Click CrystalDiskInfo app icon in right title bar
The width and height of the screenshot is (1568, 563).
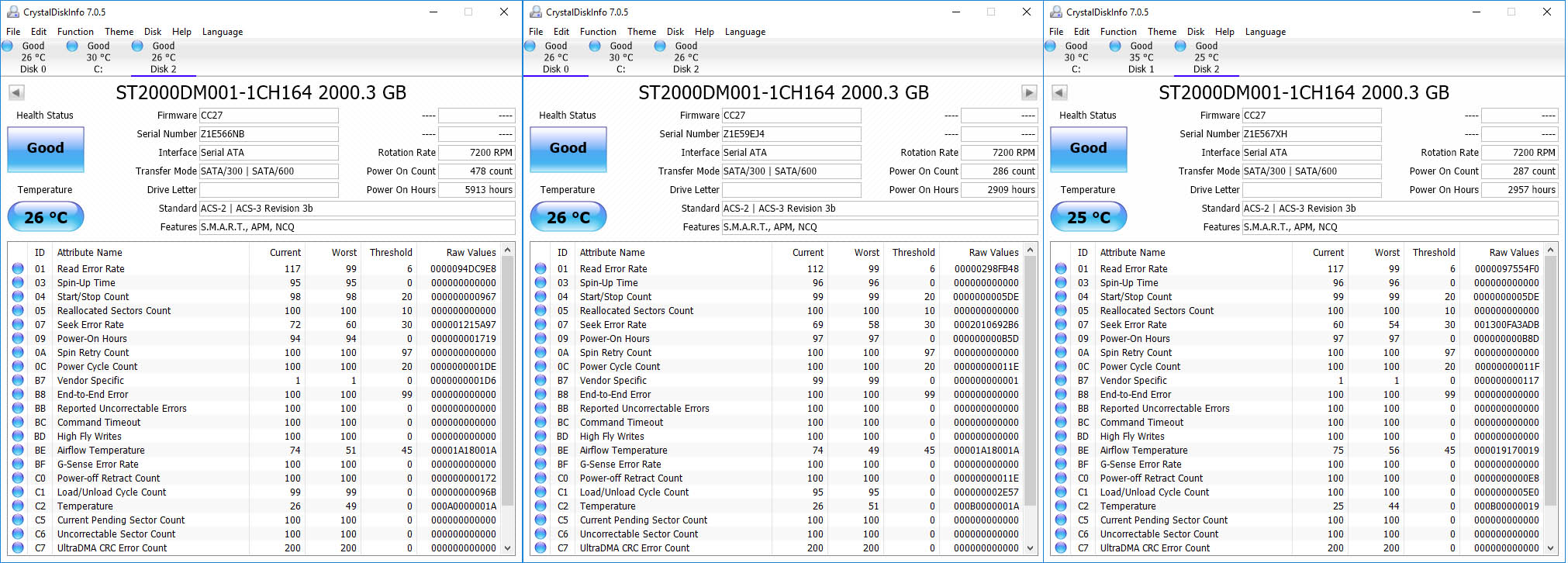tap(1055, 12)
